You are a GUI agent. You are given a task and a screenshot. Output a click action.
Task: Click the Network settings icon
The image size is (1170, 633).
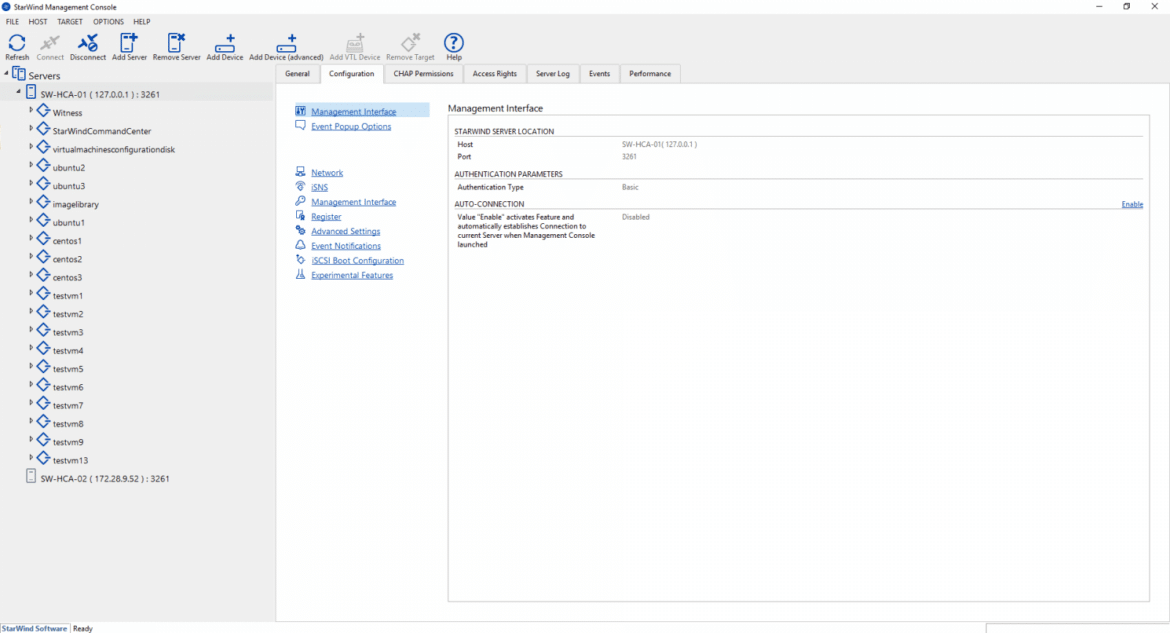click(x=300, y=172)
